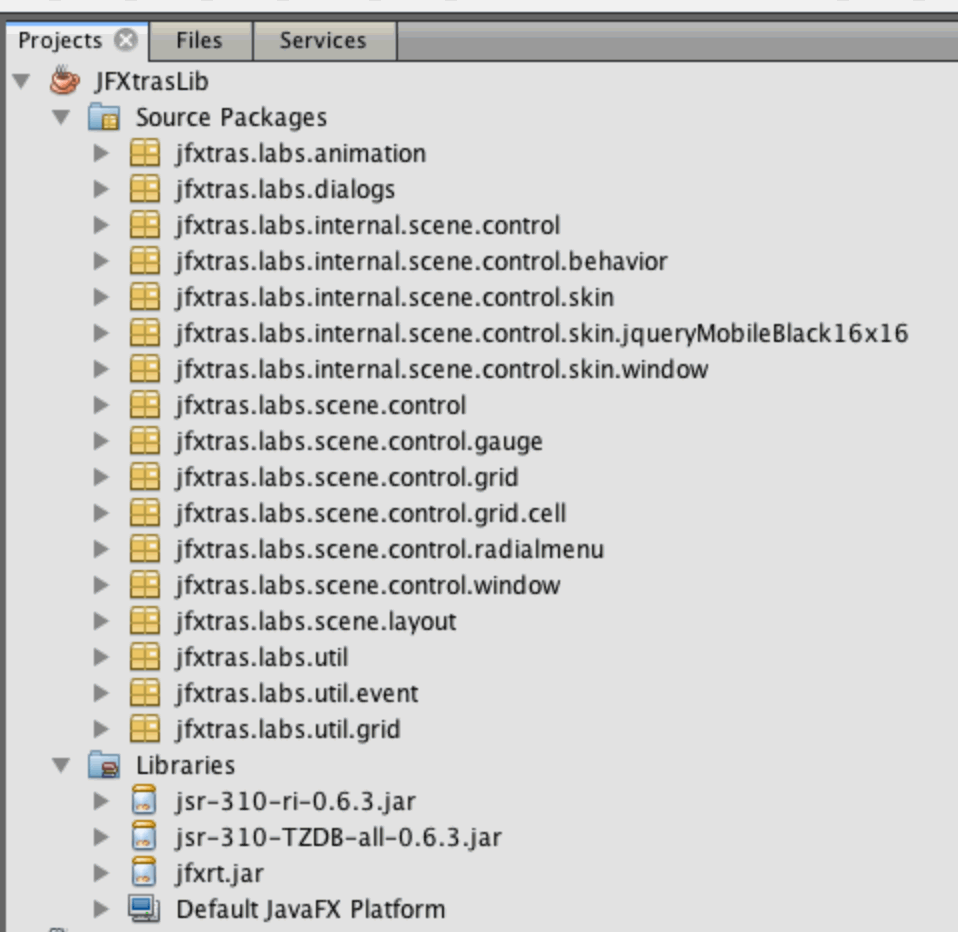Switch to the Files tab
The height and width of the screenshot is (932, 958).
tap(199, 41)
